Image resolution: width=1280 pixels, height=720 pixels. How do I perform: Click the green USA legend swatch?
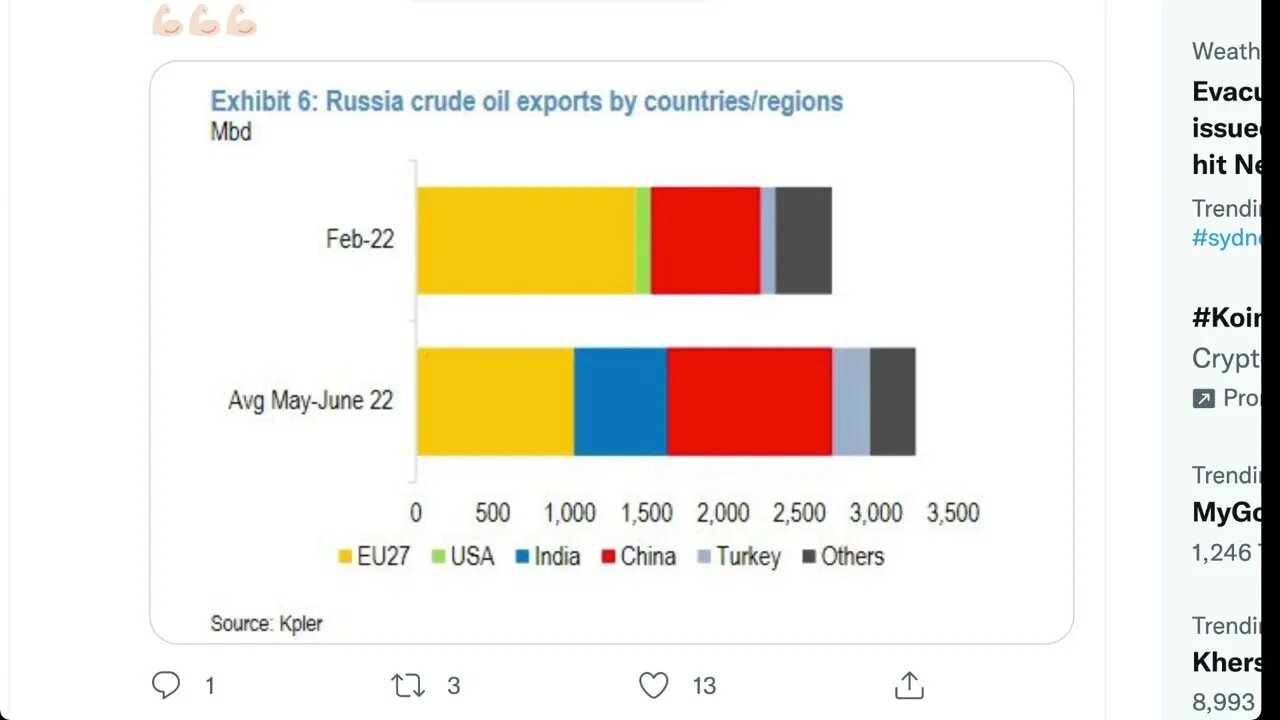[438, 557]
